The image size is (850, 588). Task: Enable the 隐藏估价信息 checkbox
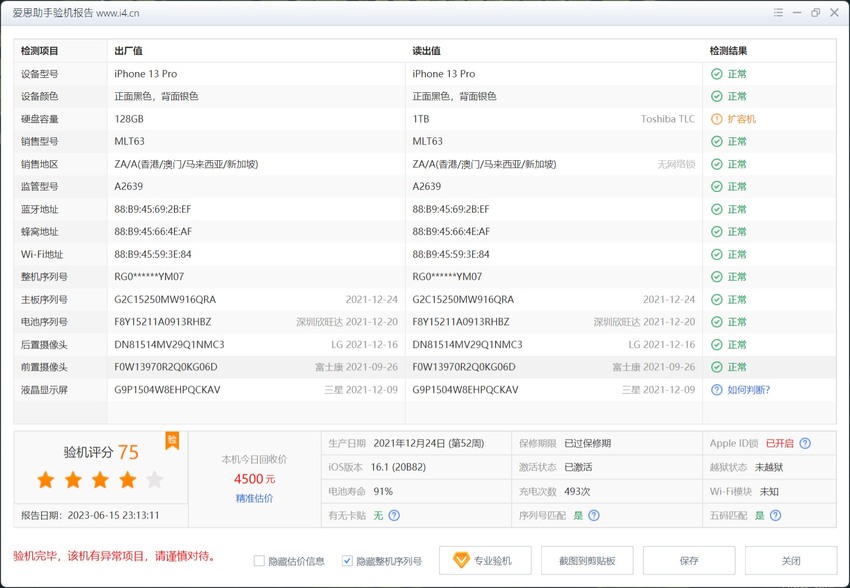pyautogui.click(x=259, y=561)
